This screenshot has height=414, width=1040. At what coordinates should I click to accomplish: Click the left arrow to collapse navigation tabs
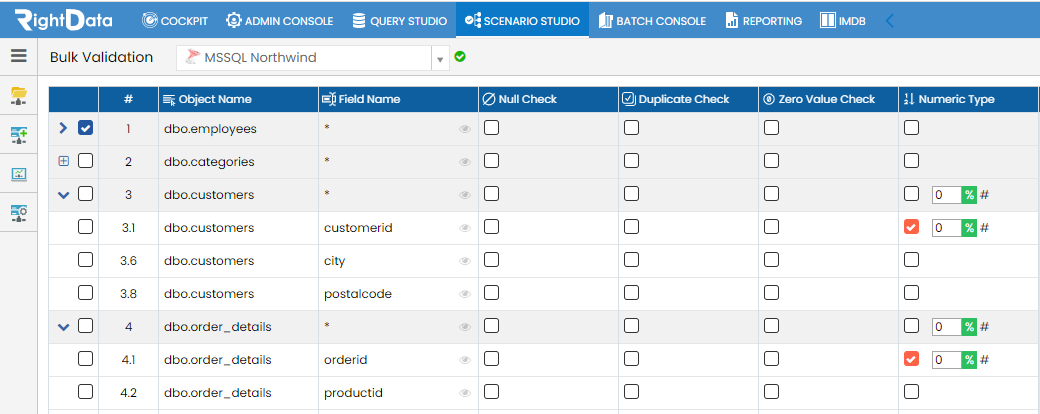tap(890, 21)
